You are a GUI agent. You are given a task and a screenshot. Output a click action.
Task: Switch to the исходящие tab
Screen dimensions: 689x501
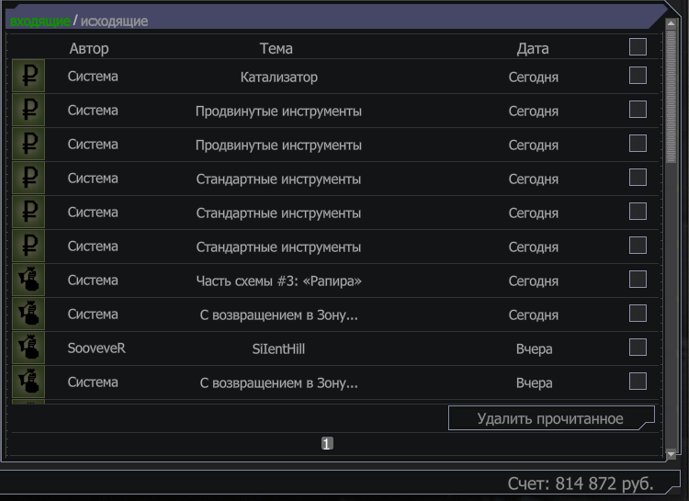click(114, 21)
